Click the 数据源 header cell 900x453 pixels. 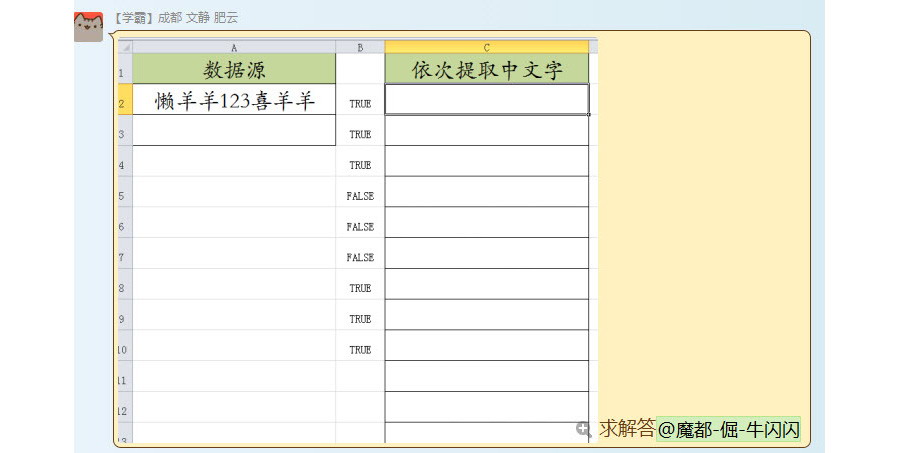click(234, 69)
